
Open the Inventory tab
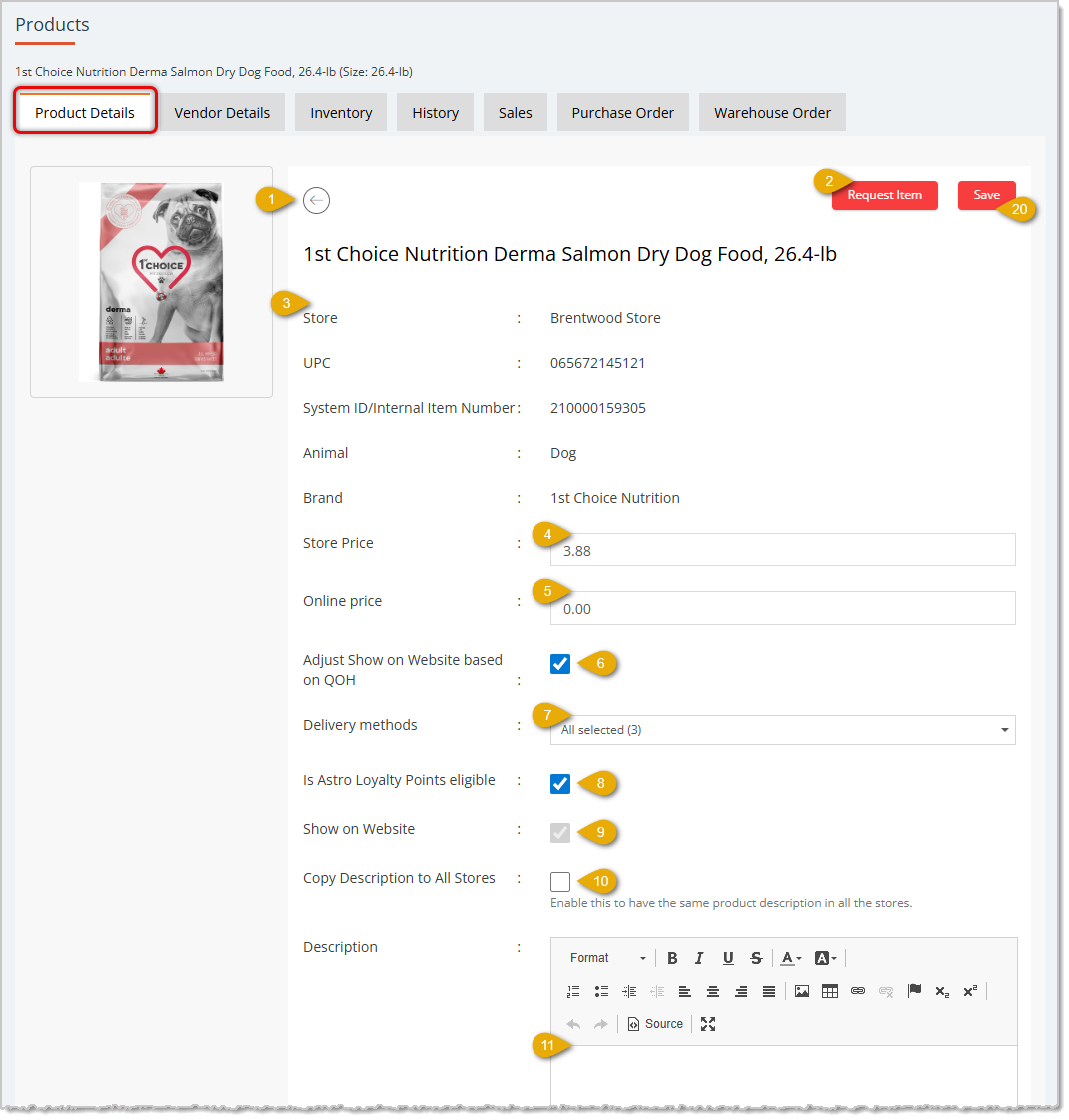342,113
